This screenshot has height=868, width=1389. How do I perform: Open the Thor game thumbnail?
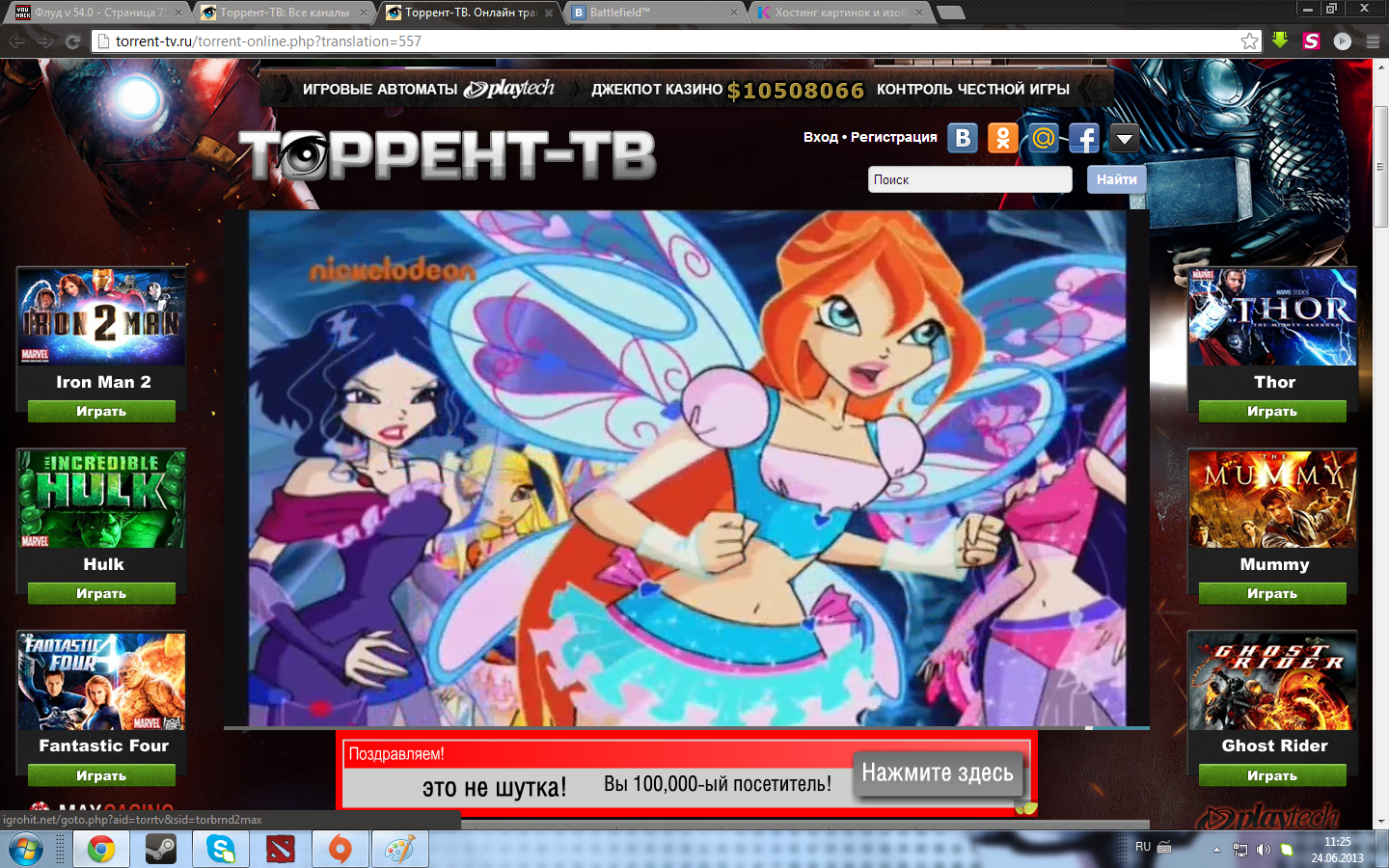1272,317
